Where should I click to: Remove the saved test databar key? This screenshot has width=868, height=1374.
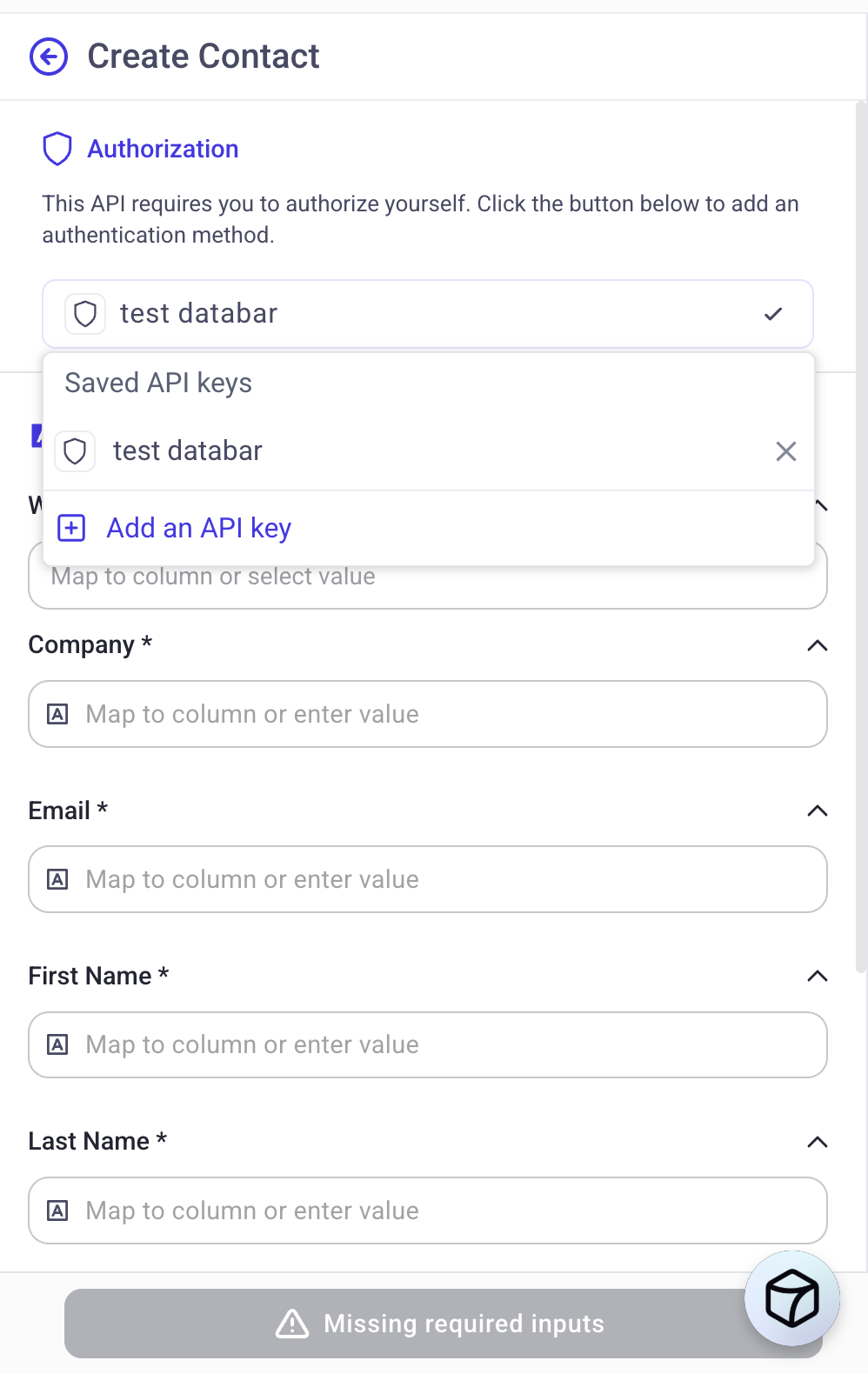pyautogui.click(x=785, y=451)
